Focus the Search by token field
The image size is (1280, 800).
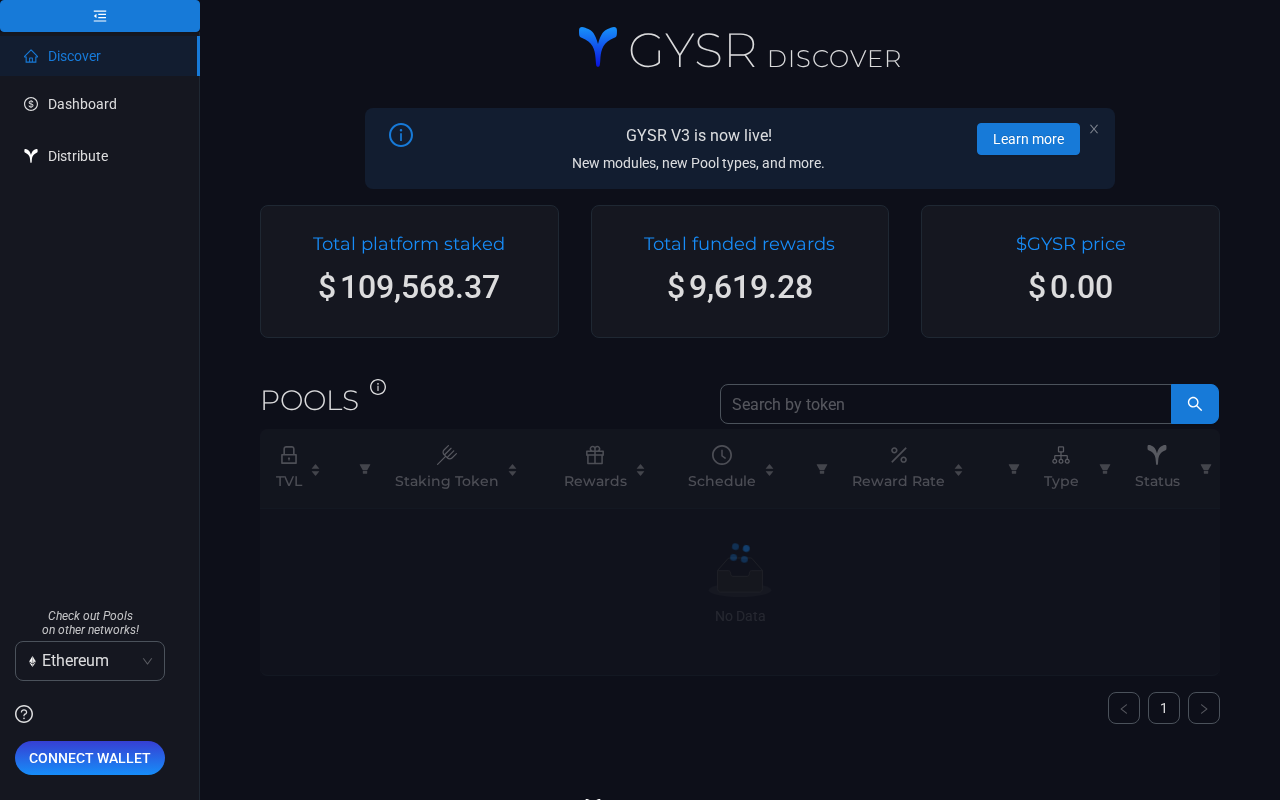click(x=945, y=404)
